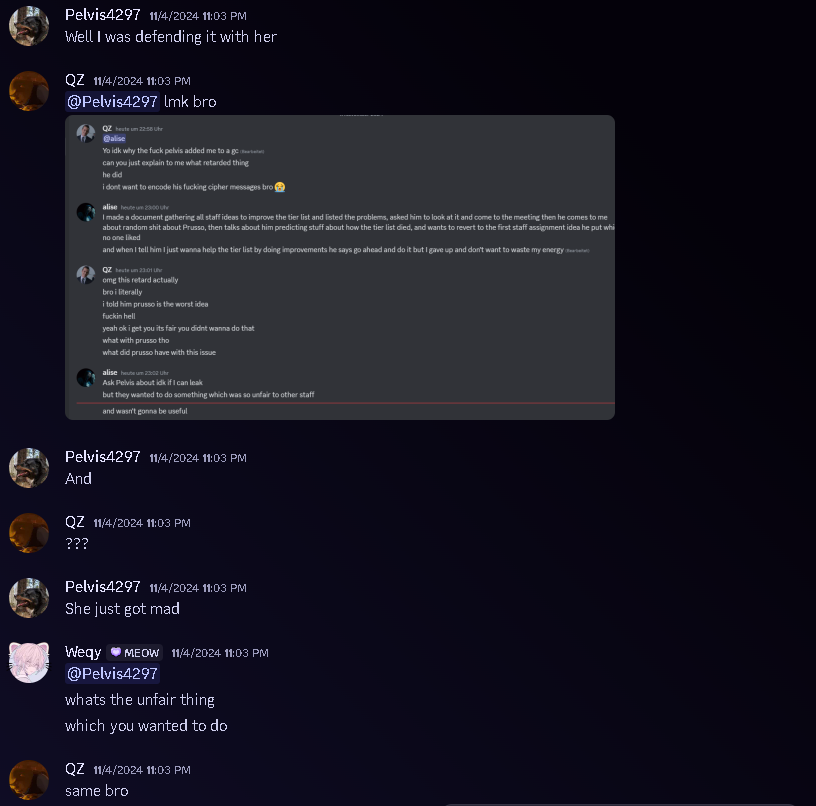Viewport: 816px width, 806px height.
Task: Open QZ's avatar next to "lmk bro" message
Action: [29, 91]
